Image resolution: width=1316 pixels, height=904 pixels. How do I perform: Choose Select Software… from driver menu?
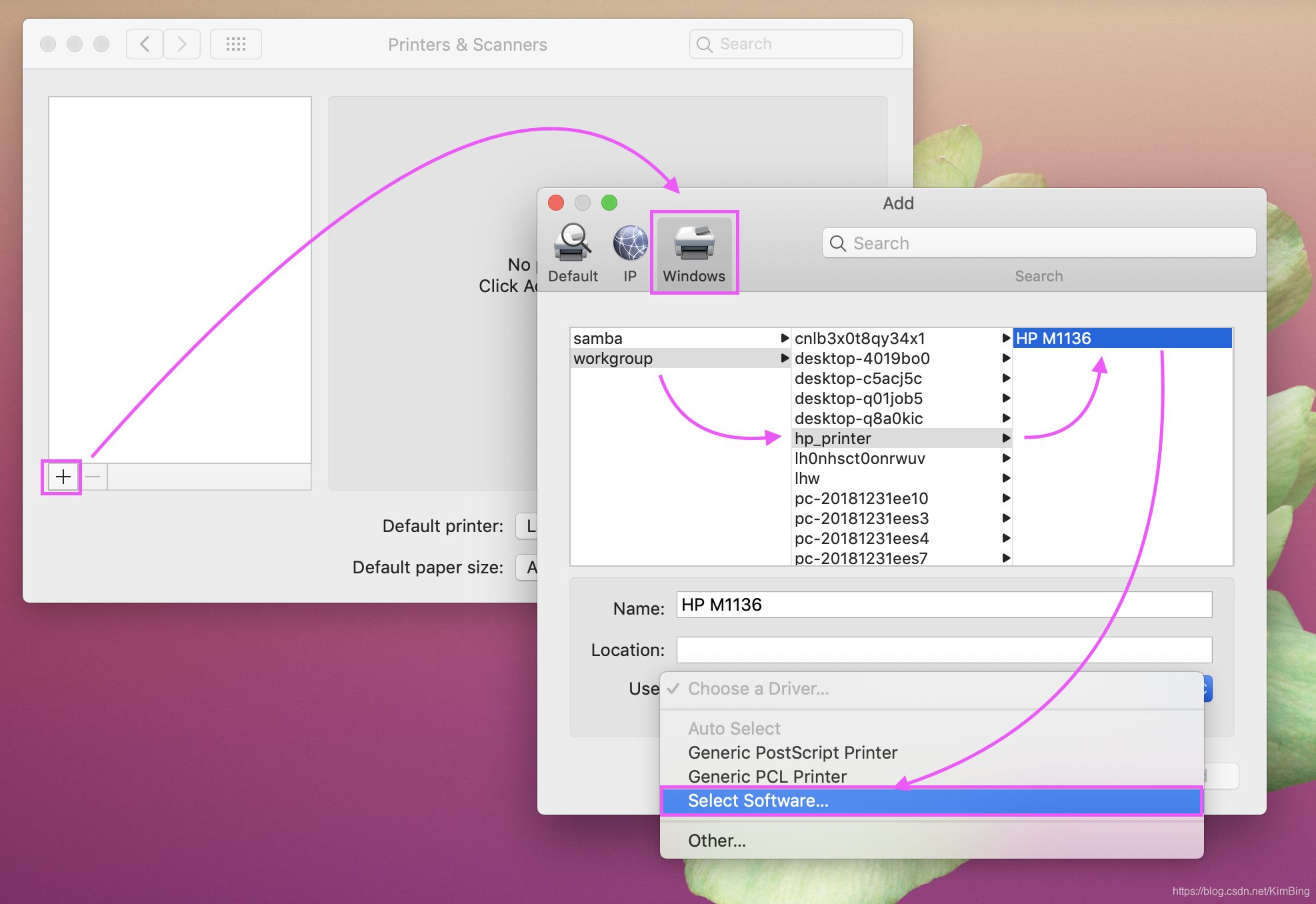[x=758, y=801]
